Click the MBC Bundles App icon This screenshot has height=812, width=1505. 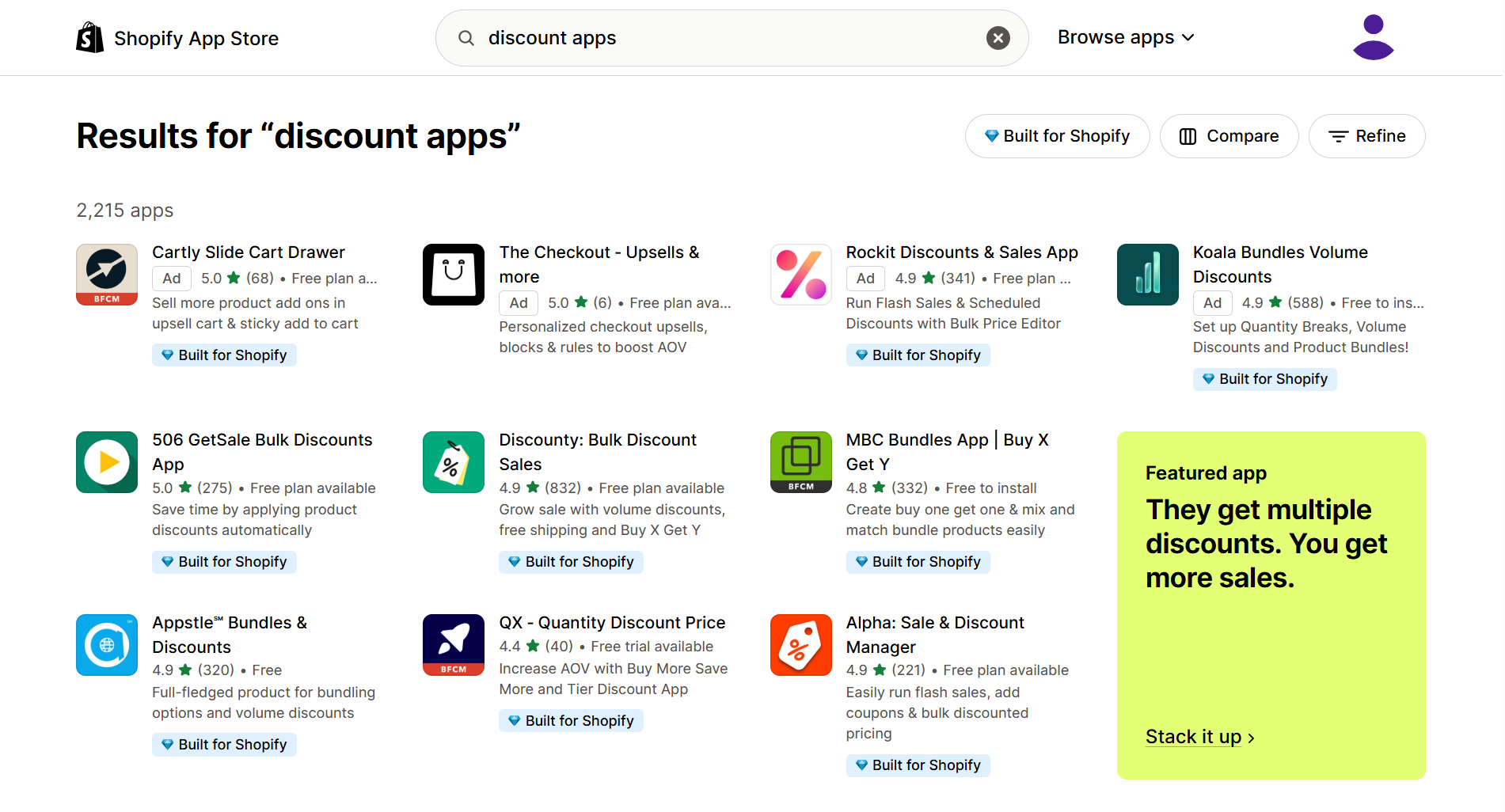(800, 462)
